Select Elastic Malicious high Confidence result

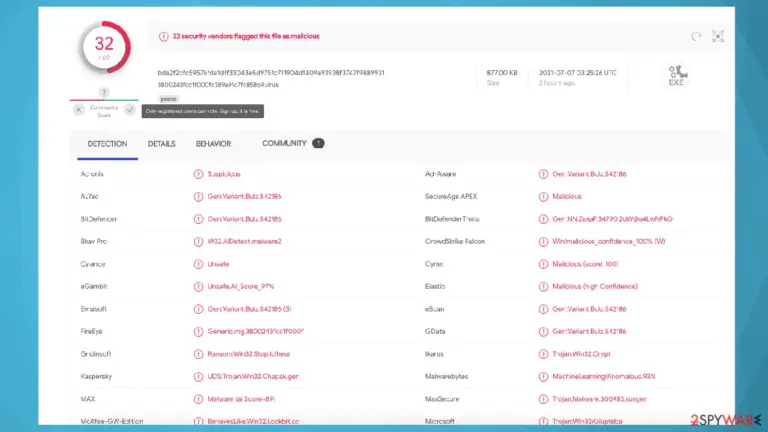click(595, 287)
